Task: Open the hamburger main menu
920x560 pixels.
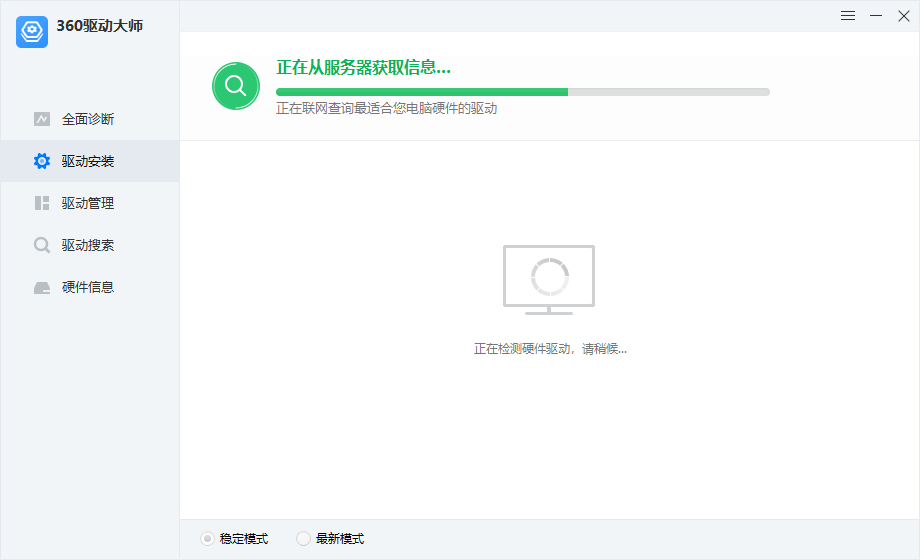Action: (848, 16)
